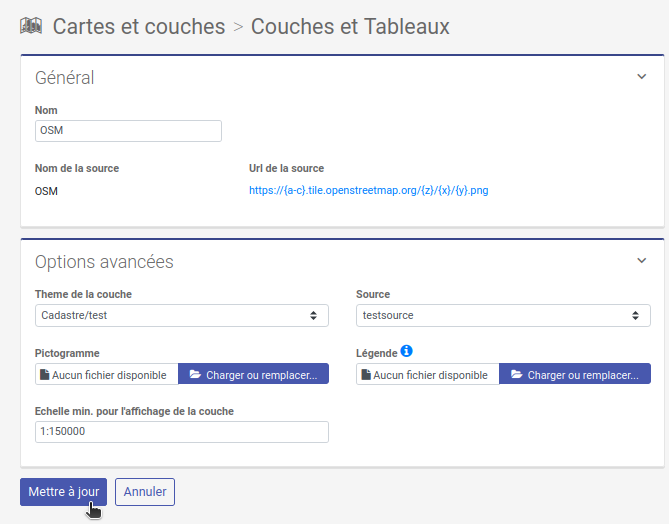Click the Options avancées section title
This screenshot has width=669, height=524.
(104, 262)
